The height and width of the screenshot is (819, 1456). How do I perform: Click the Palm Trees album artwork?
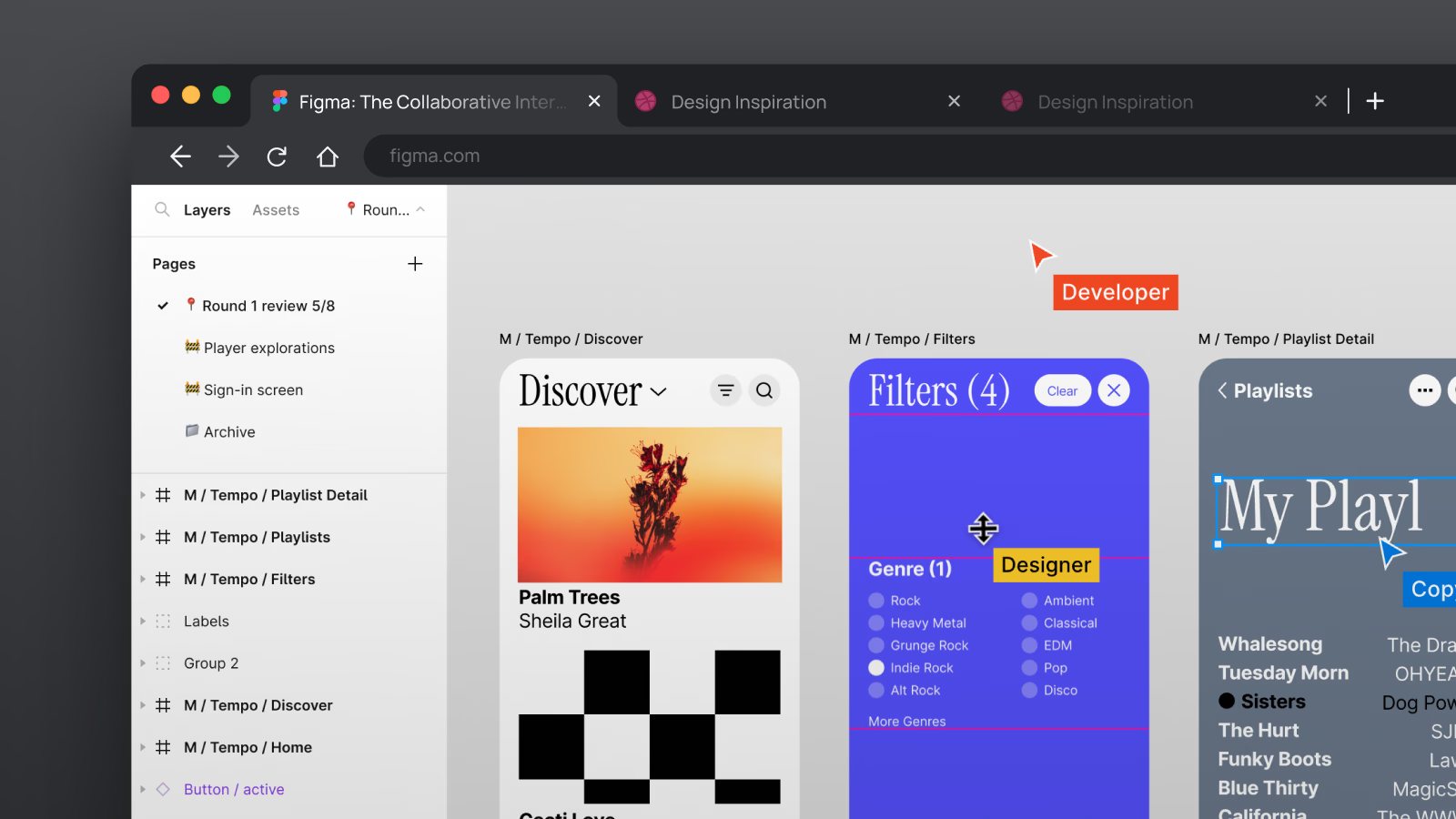650,505
